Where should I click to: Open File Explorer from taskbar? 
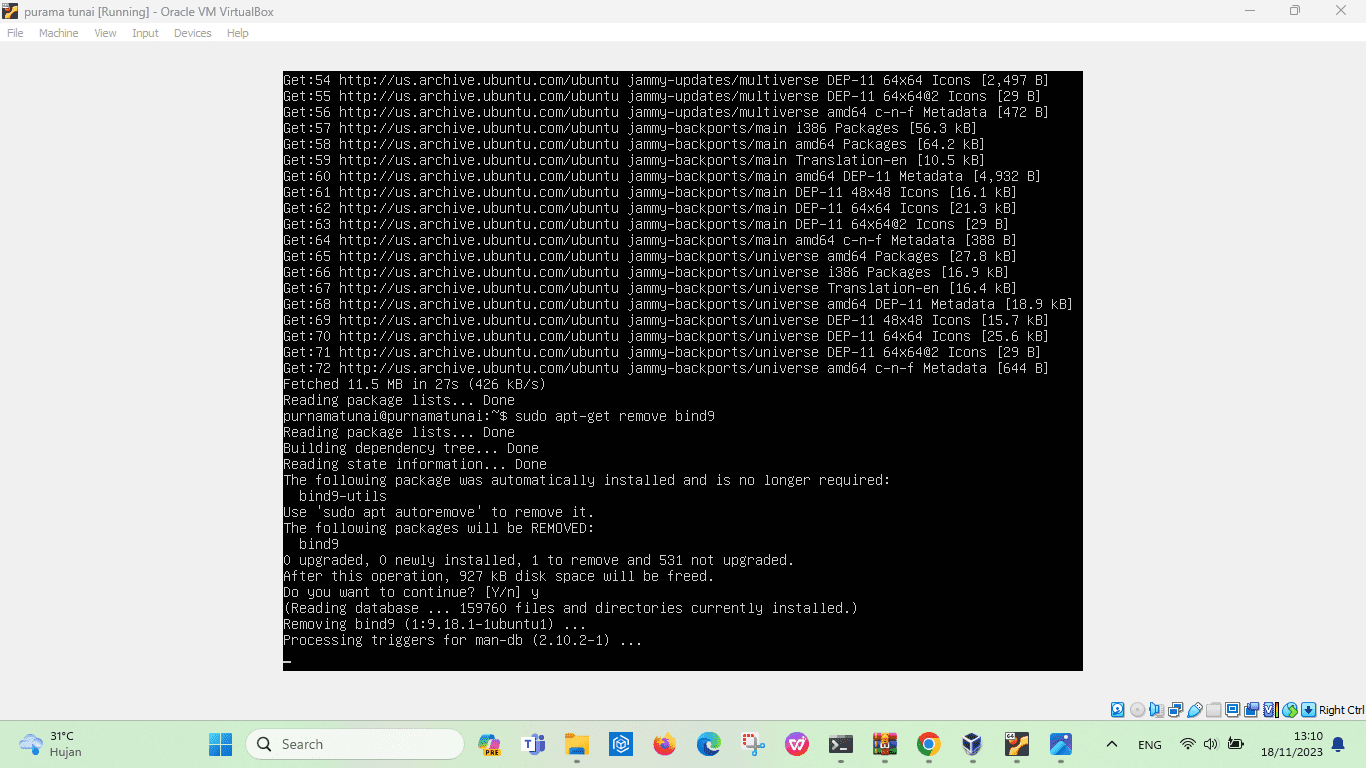tap(577, 744)
